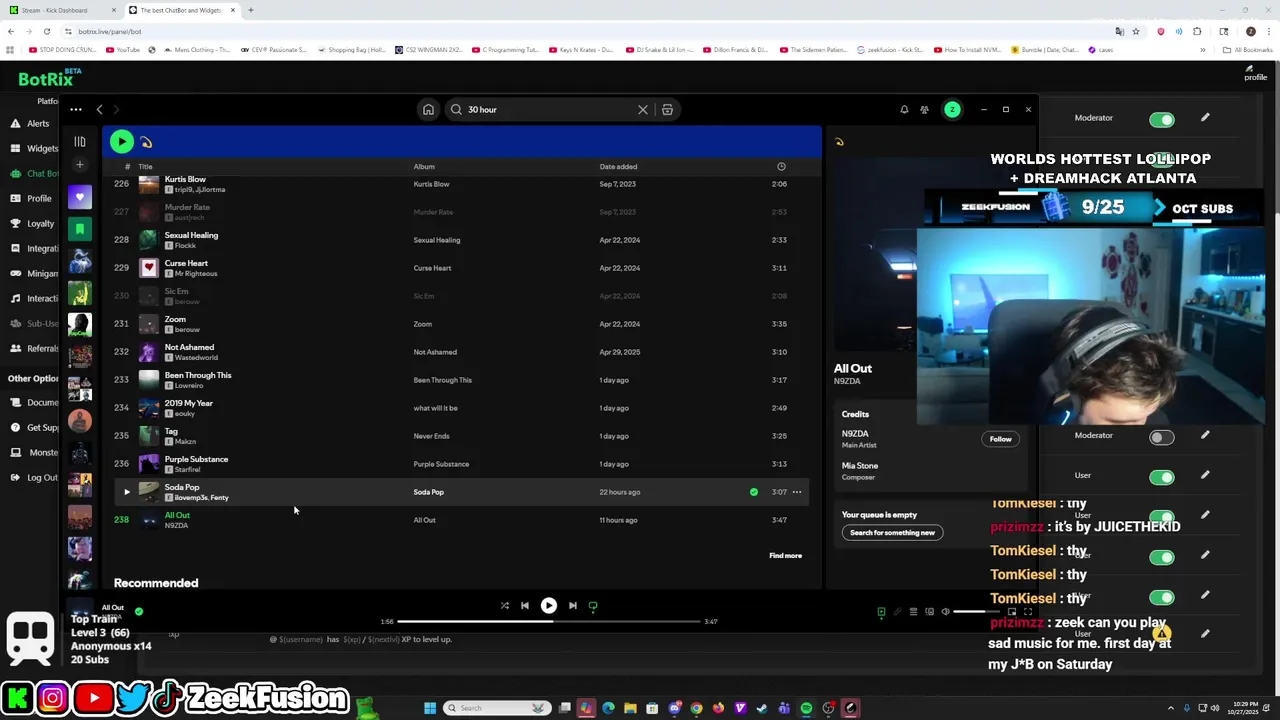This screenshot has width=1280, height=720.
Task: Sort track list by Title header
Action: click(x=145, y=167)
